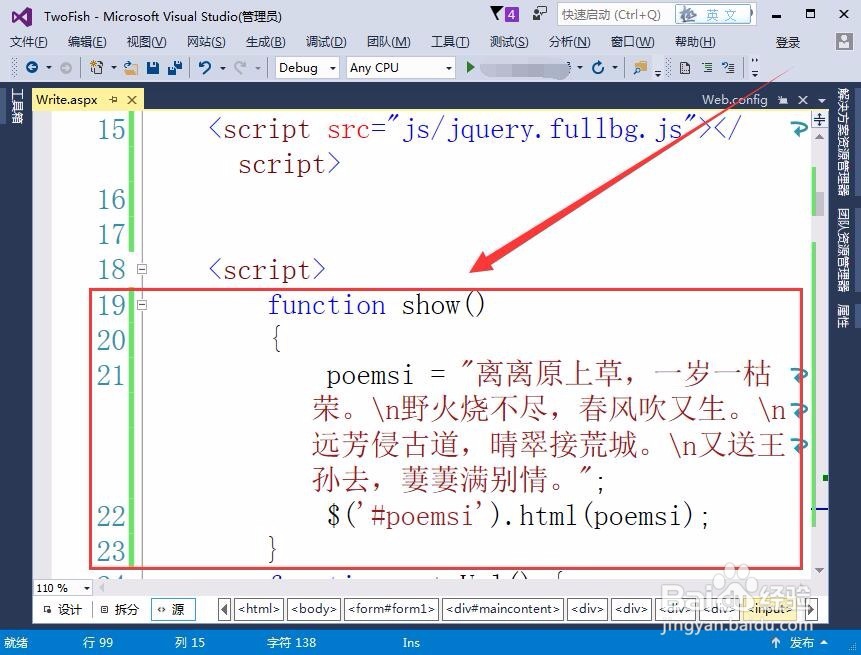Open the 工具(T) menu
This screenshot has width=861, height=655.
450,42
